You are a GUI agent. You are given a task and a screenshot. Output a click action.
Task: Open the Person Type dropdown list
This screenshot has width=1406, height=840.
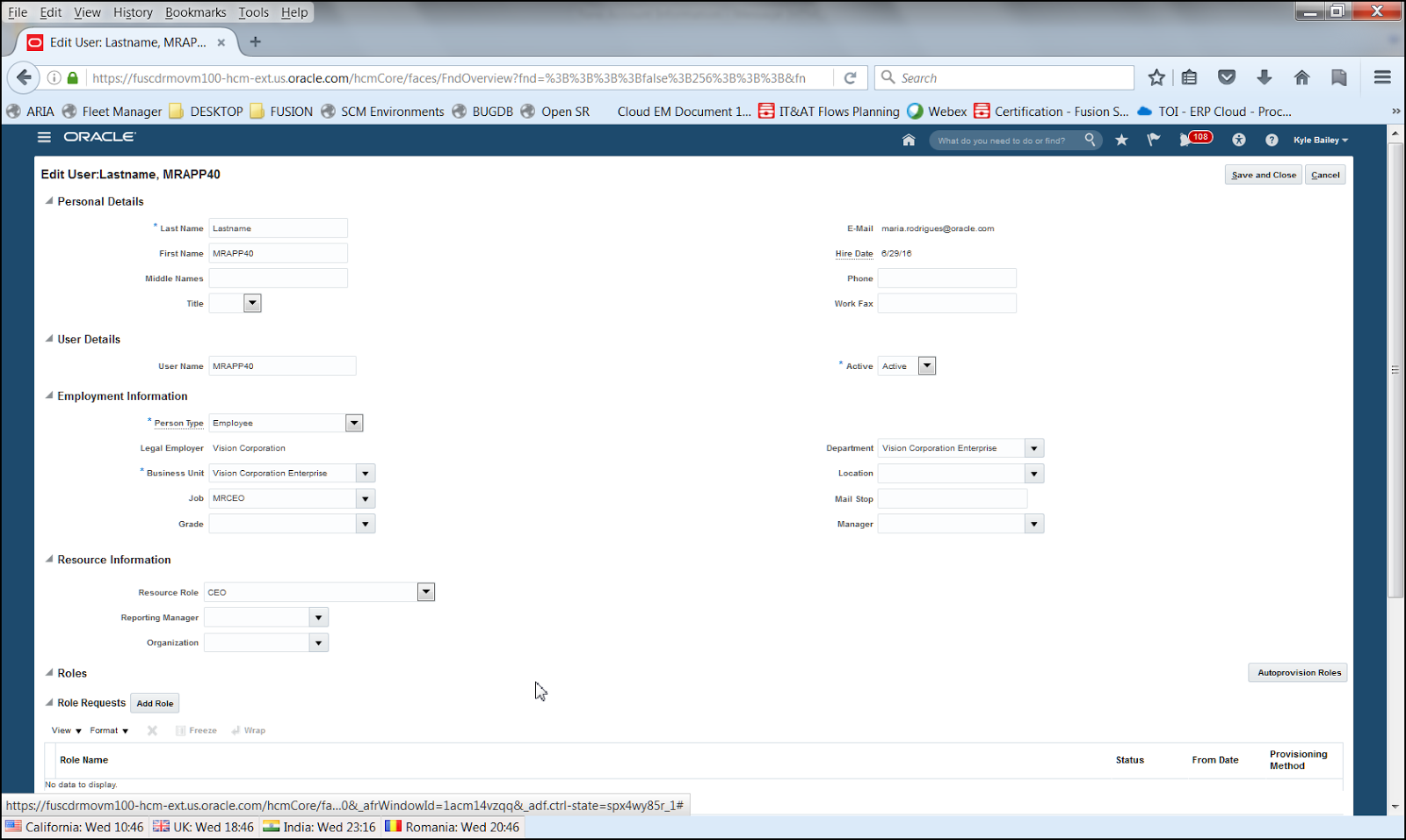click(x=354, y=423)
